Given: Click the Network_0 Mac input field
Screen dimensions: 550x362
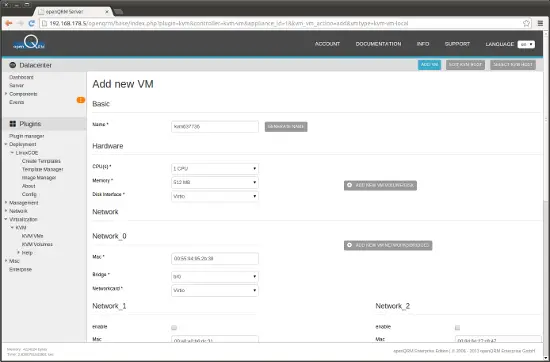Looking at the screenshot, I should (215, 259).
